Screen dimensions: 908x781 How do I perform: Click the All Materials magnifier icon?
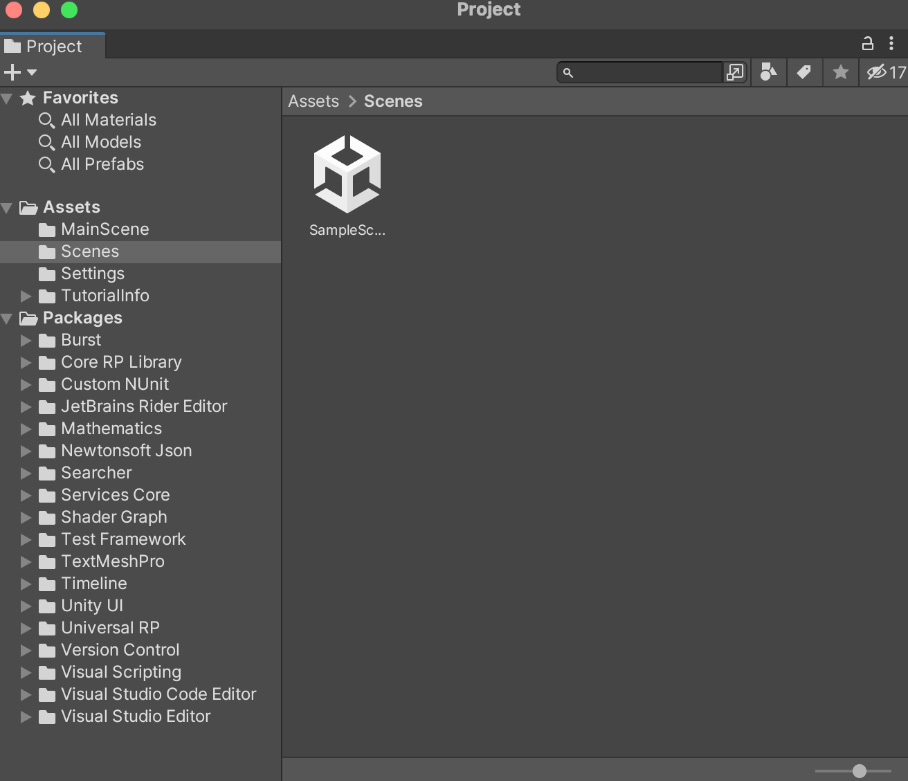[46, 120]
